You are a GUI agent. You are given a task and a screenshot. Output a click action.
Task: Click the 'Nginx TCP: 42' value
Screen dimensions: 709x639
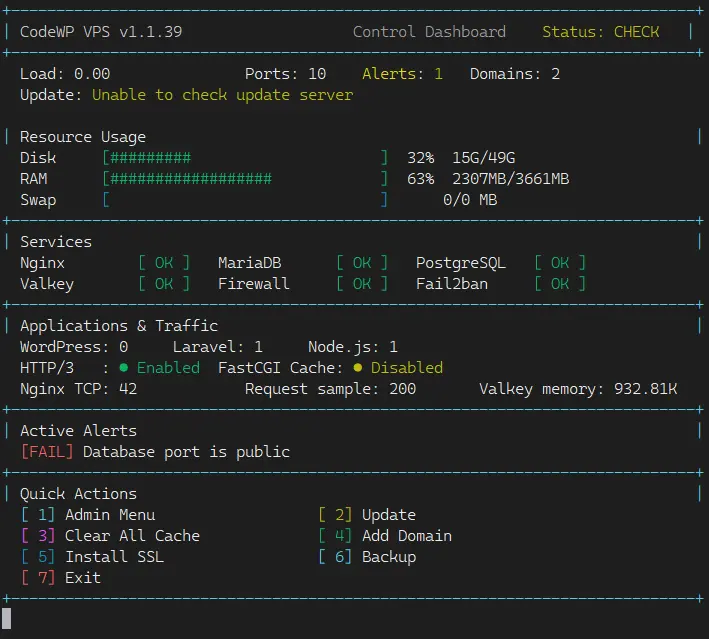(78, 389)
